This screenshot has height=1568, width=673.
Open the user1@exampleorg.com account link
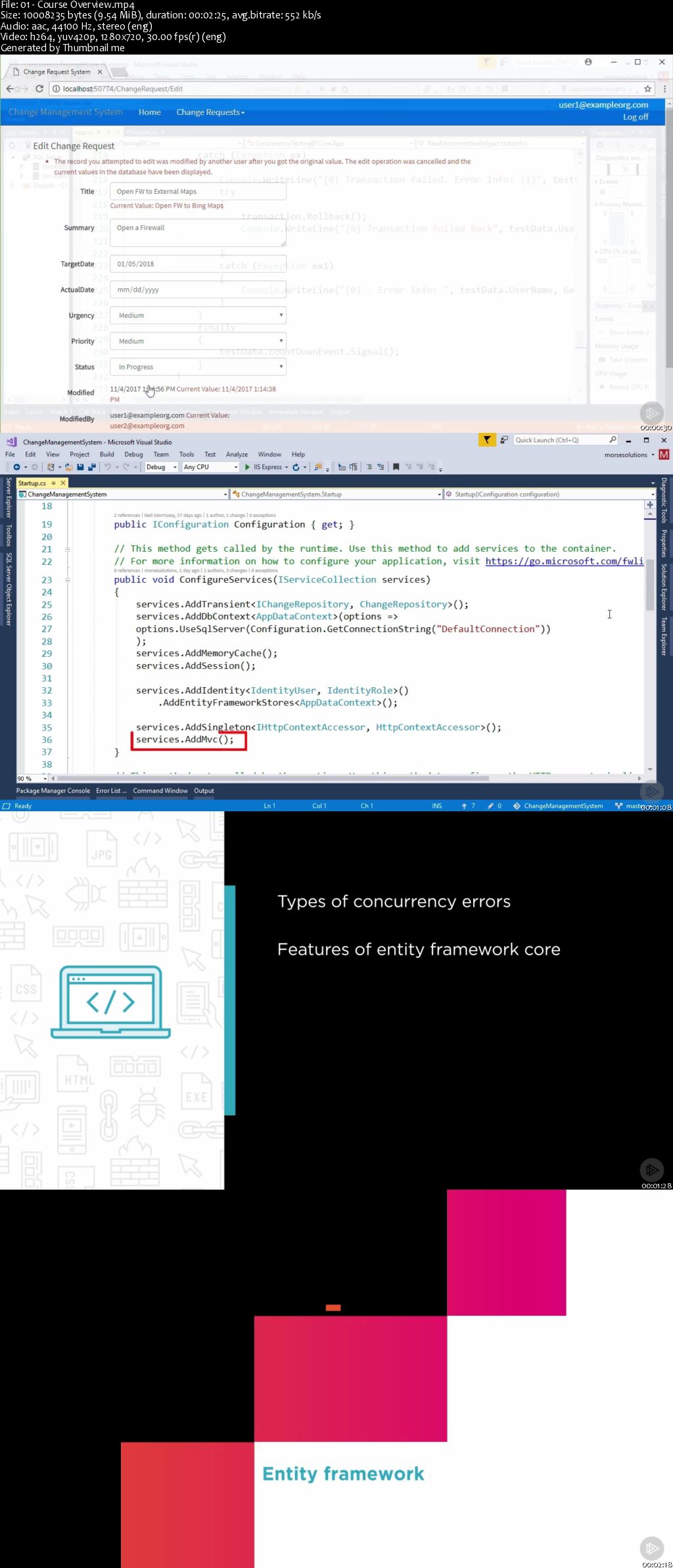pyautogui.click(x=603, y=105)
